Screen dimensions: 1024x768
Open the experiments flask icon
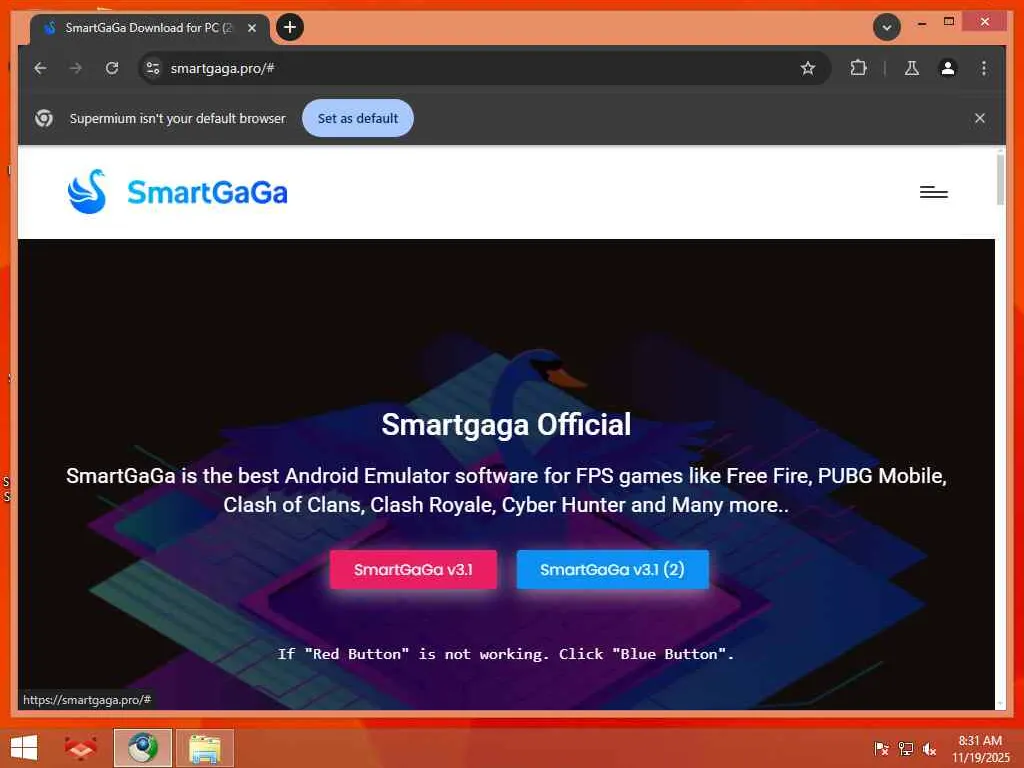pos(912,68)
